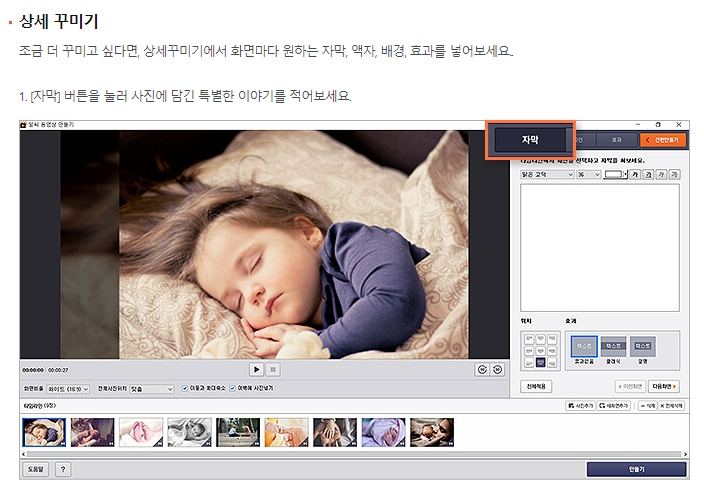The height and width of the screenshot is (495, 704).
Task: Select the third subtitle effect preset
Action: (643, 350)
